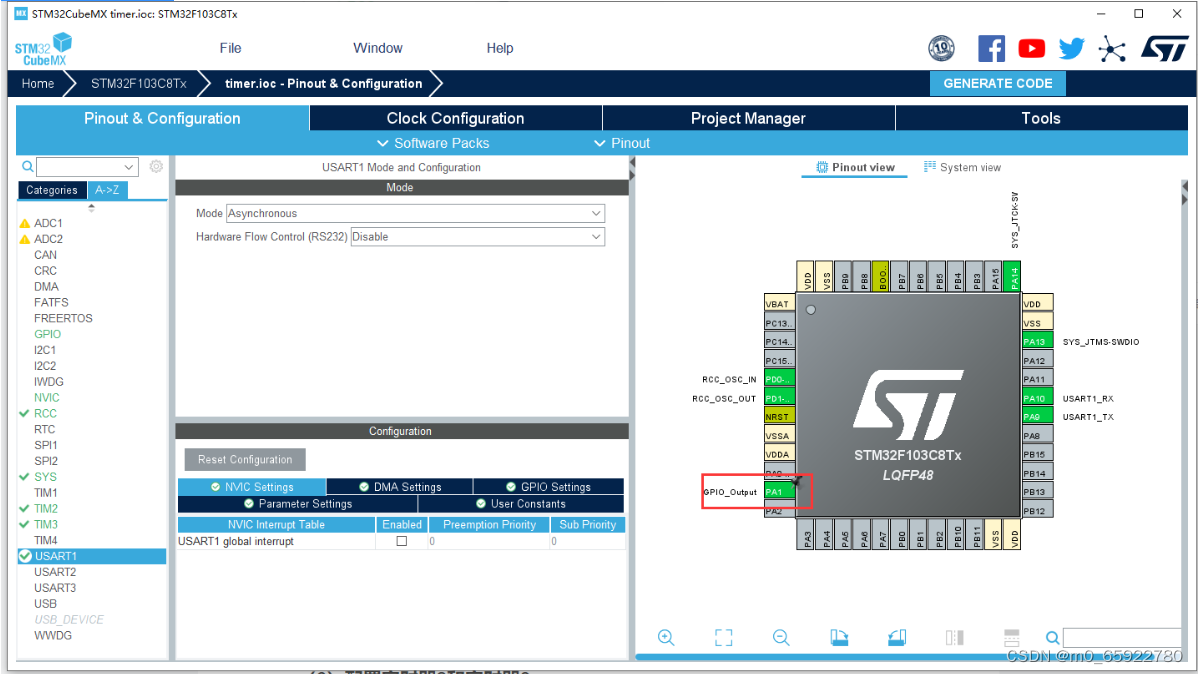
Task: Open the Mode Asynchronous dropdown
Action: (x=416, y=213)
